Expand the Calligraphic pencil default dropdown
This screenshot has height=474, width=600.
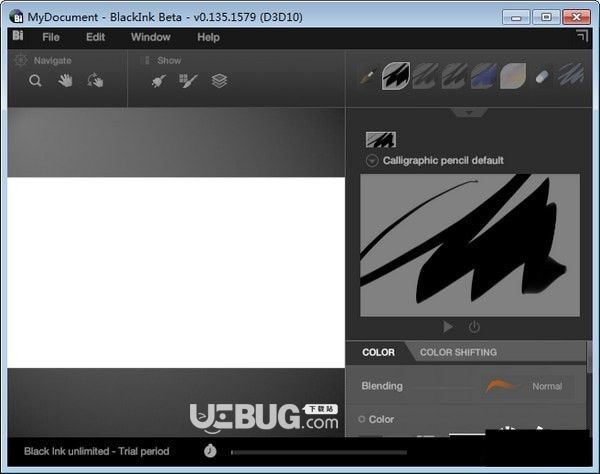[372, 161]
